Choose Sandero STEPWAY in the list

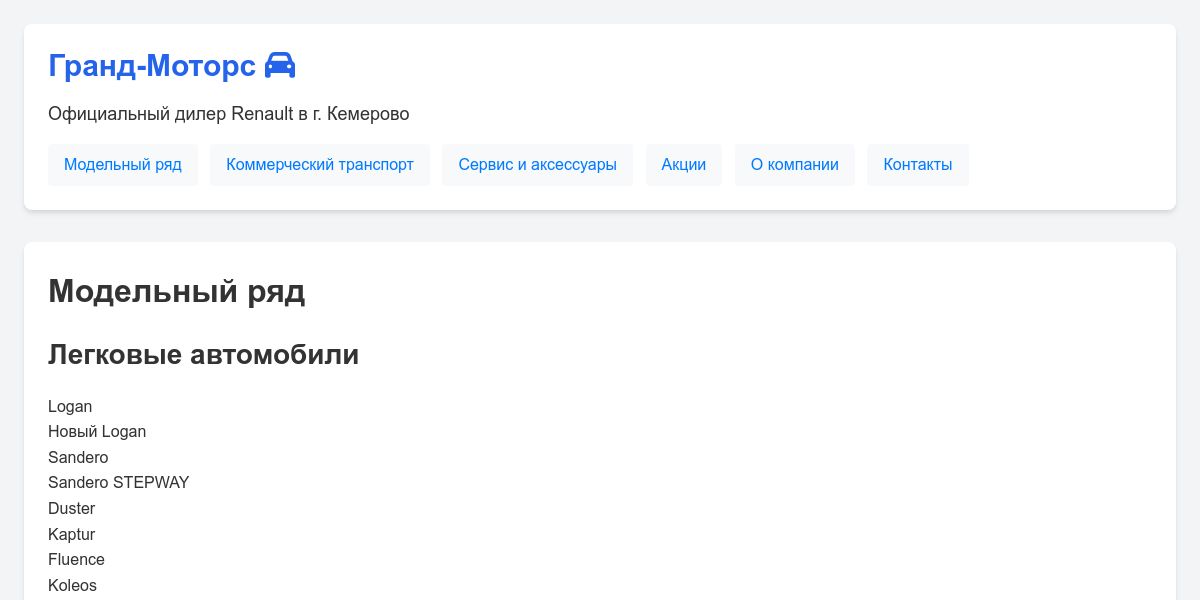click(118, 483)
